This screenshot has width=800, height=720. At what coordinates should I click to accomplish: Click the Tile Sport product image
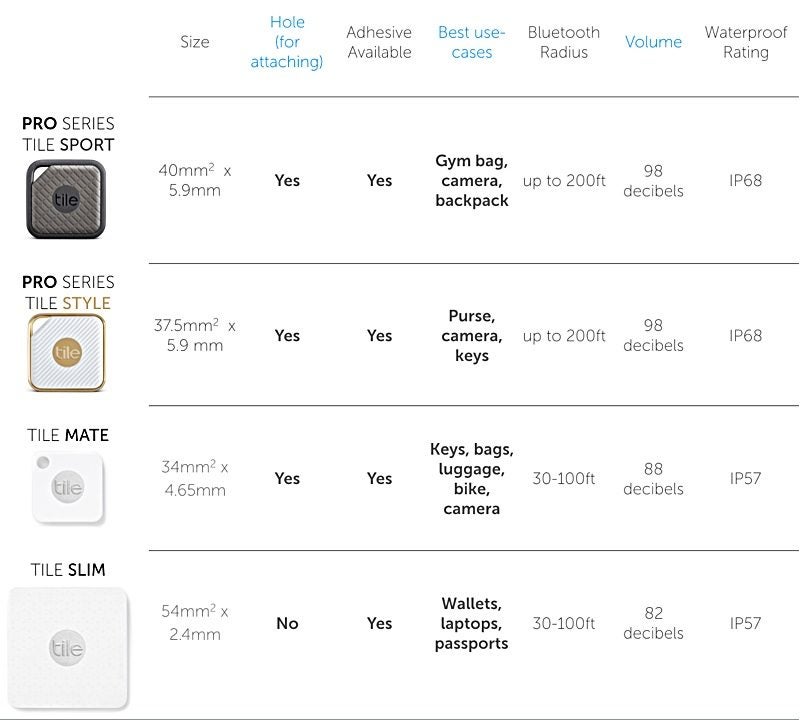(x=66, y=200)
